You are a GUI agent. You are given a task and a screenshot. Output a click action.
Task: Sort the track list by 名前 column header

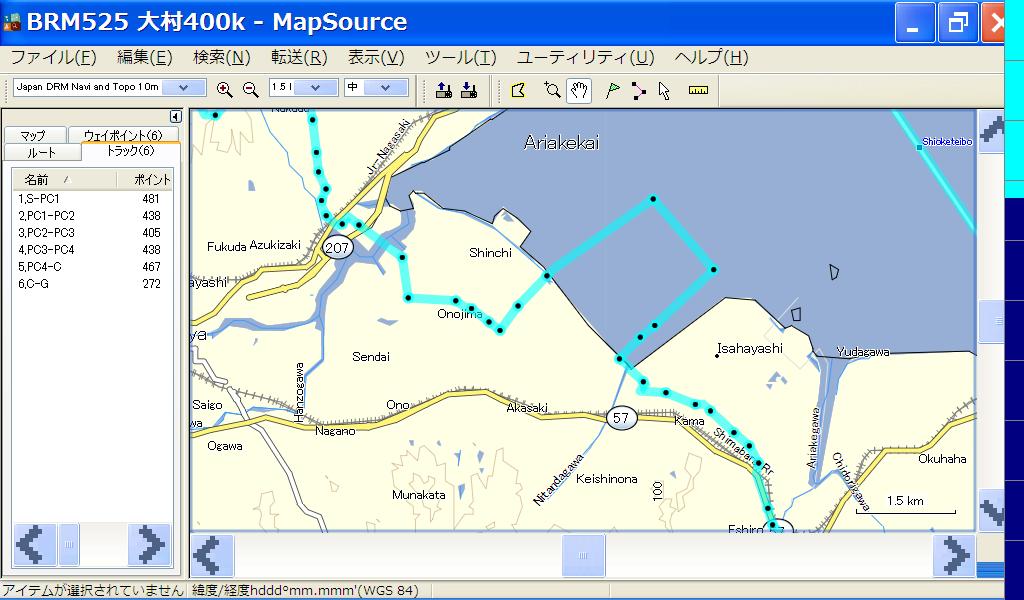[x=64, y=180]
